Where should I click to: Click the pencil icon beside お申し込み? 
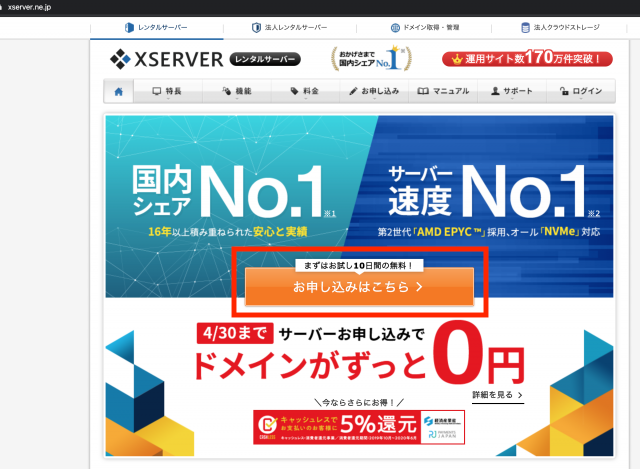[353, 91]
